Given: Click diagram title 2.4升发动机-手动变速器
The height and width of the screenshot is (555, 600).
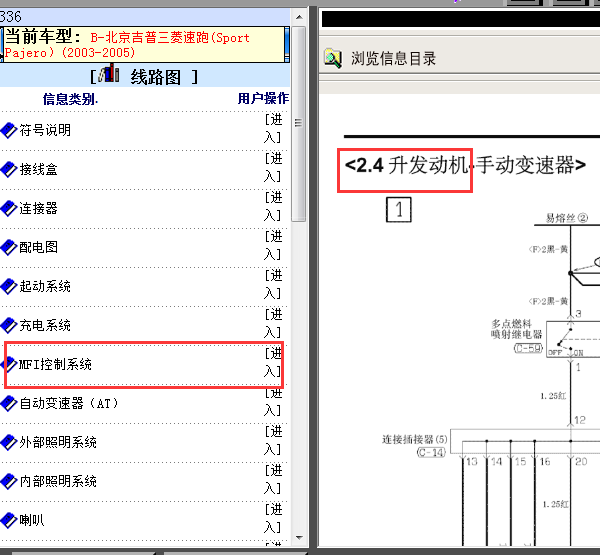Looking at the screenshot, I should click(x=465, y=165).
